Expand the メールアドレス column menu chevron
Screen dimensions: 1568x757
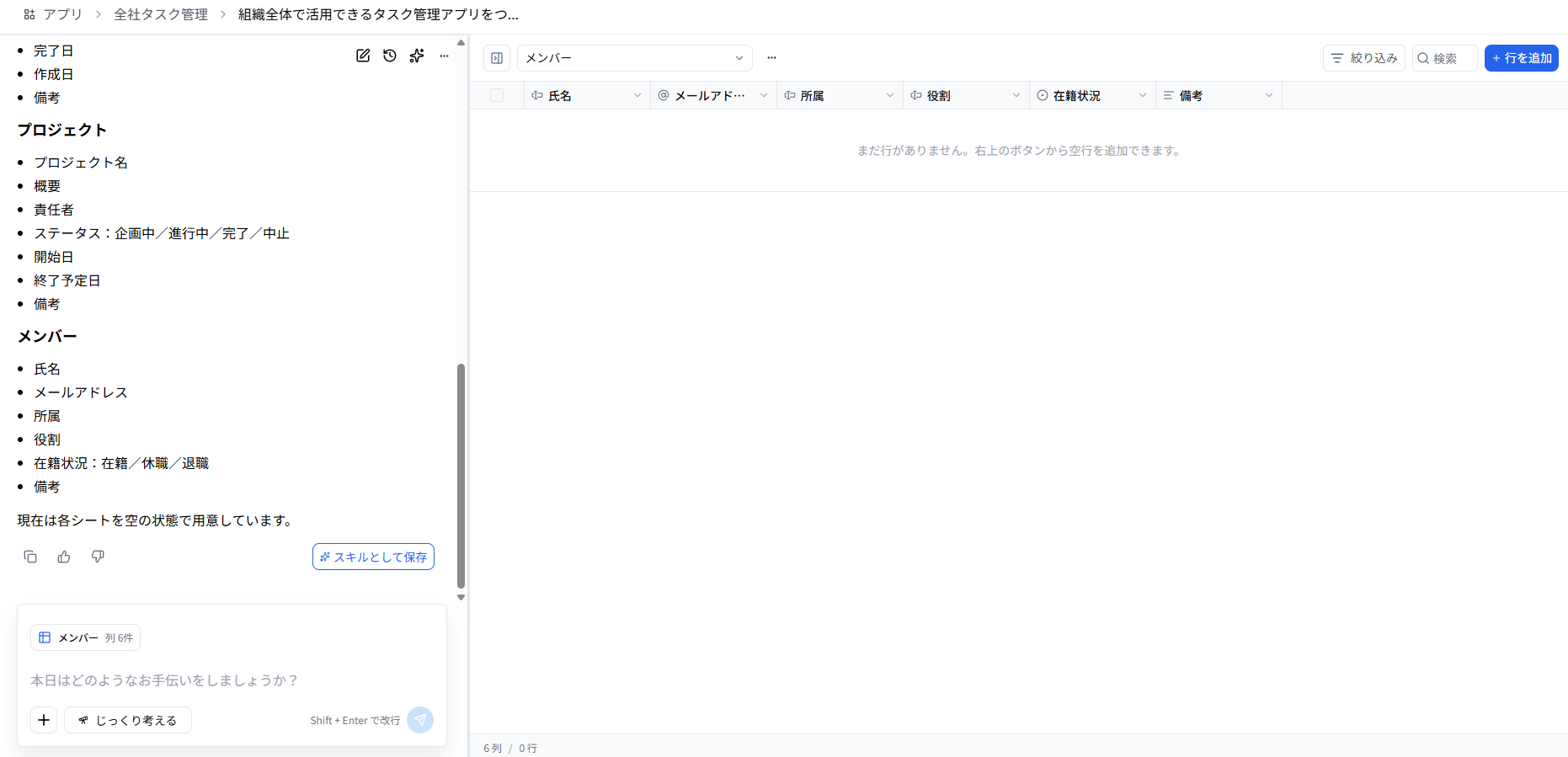tap(764, 96)
